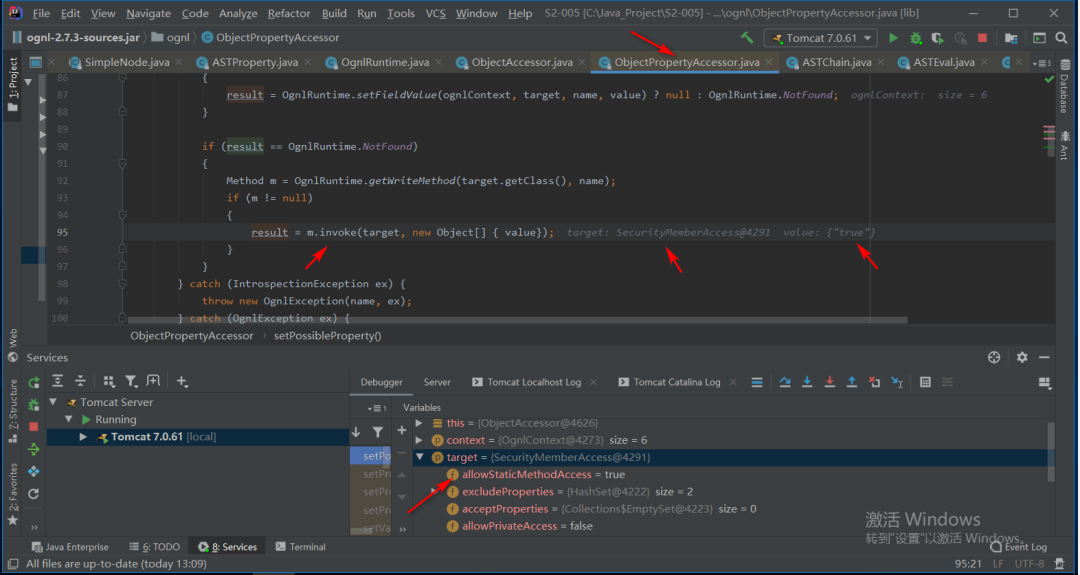This screenshot has height=575, width=1080.
Task: Click Expand All icon in Services toolbar
Action: point(58,381)
